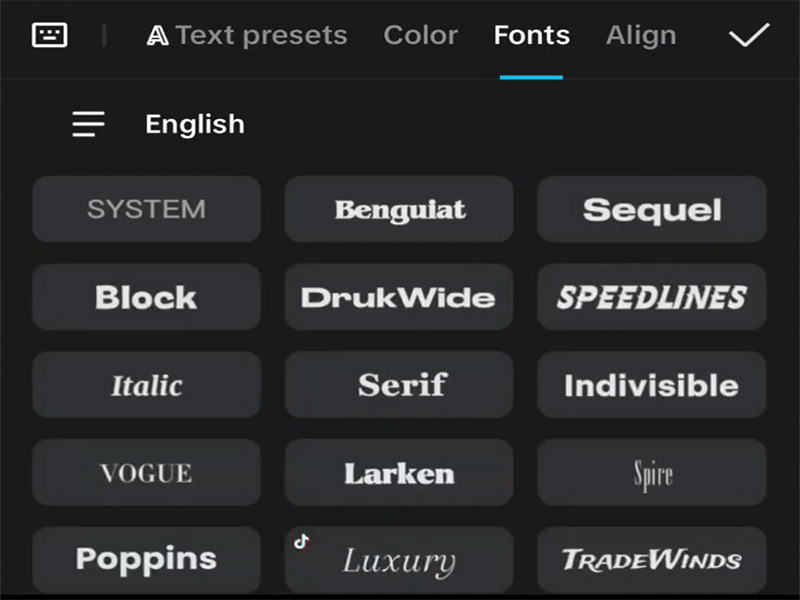The image size is (800, 600).
Task: Select the SYSTEM font
Action: (146, 209)
